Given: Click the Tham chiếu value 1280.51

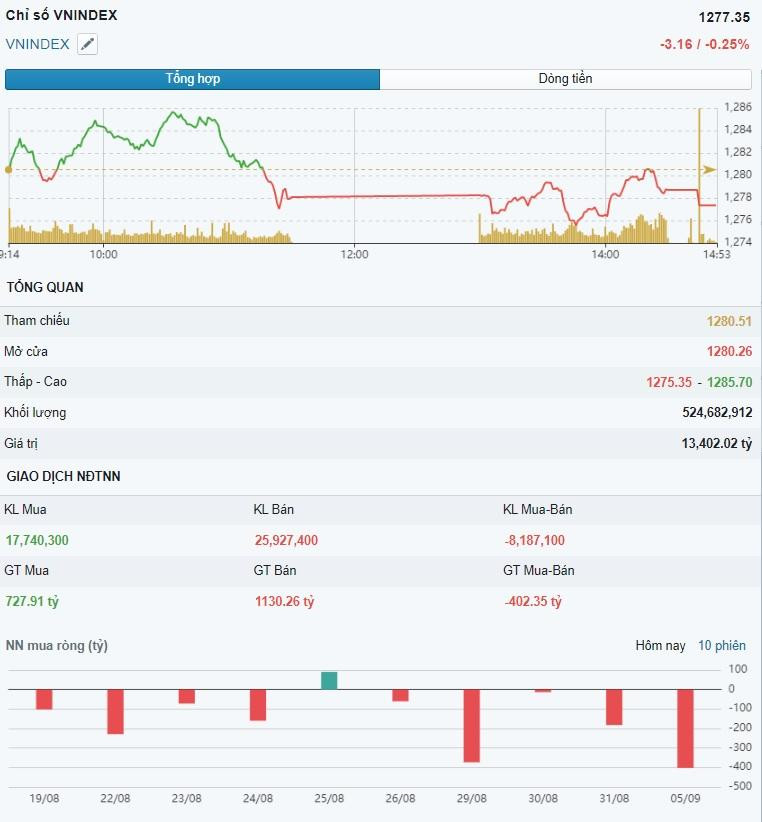Looking at the screenshot, I should (729, 321).
